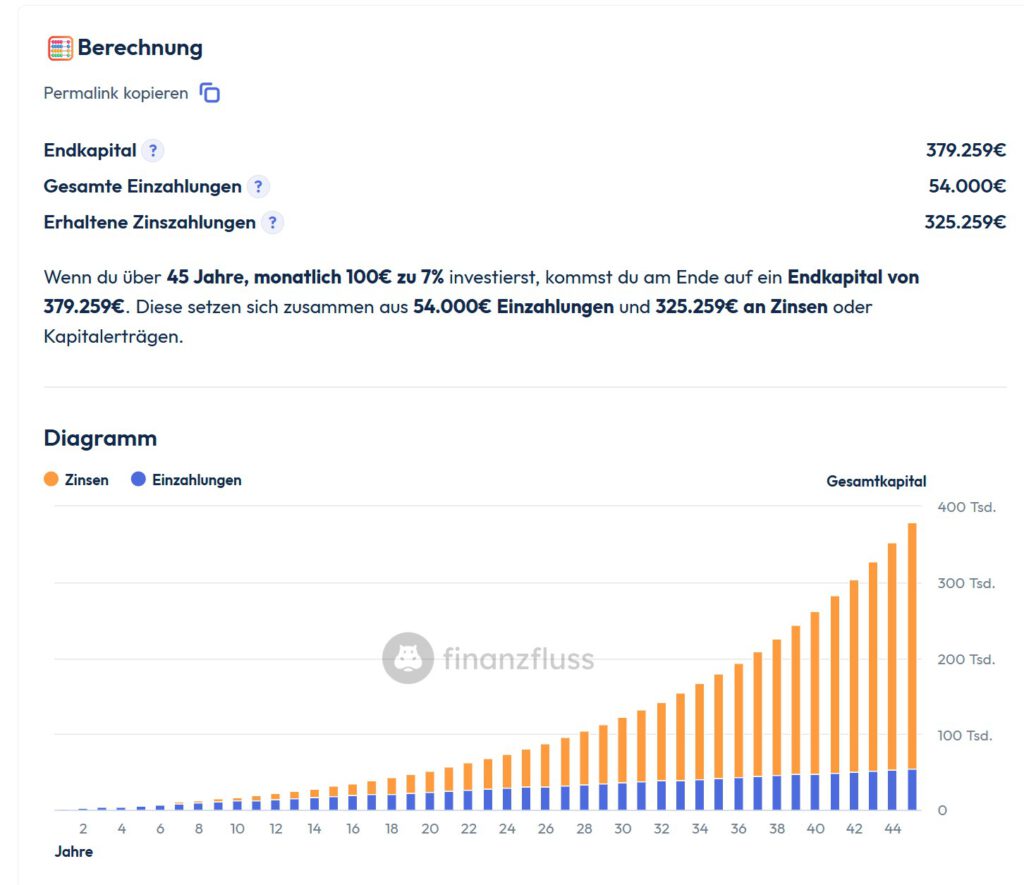The width and height of the screenshot is (1024, 885).
Task: Click the orange Zinsen legend dot
Action: [51, 480]
